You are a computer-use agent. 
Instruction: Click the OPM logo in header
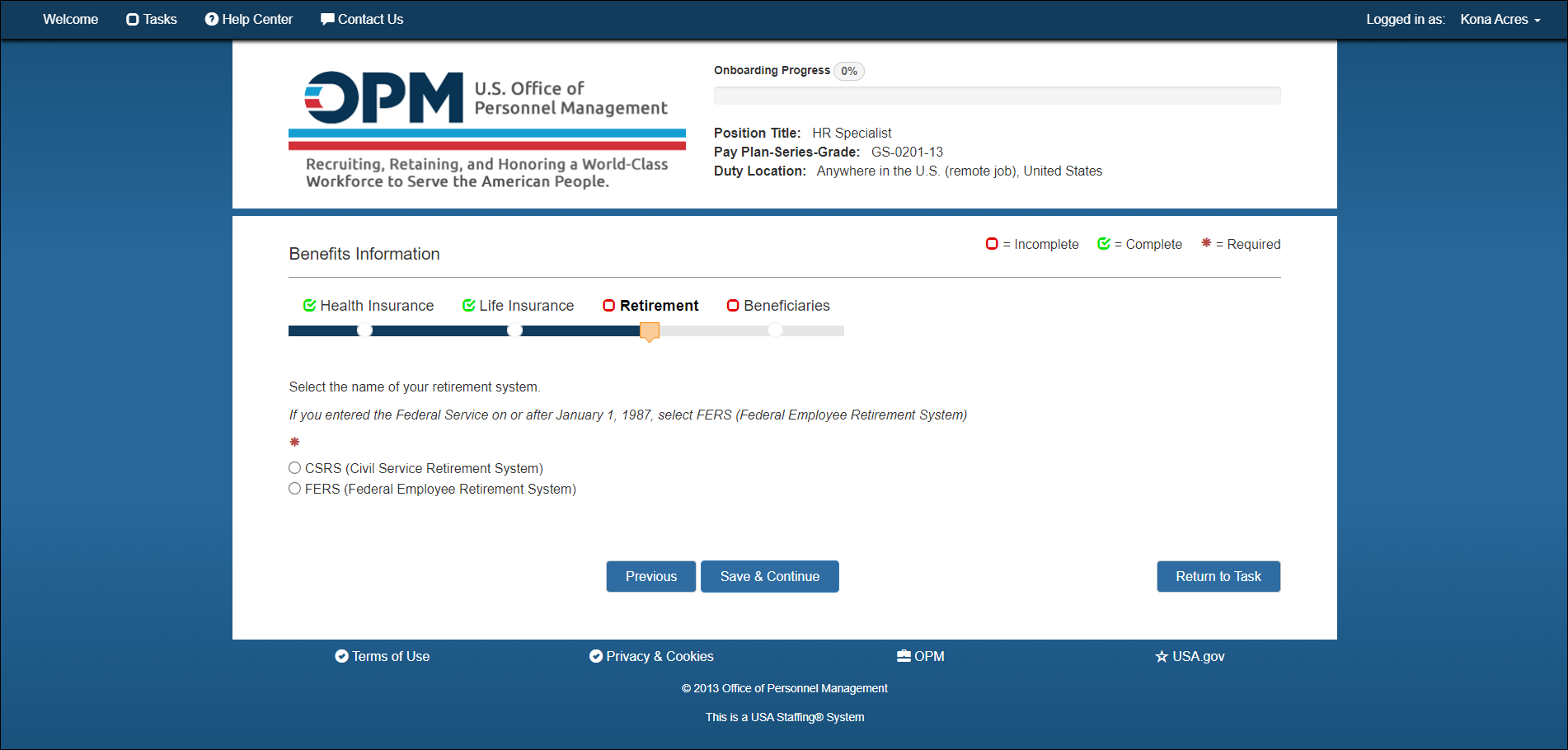coord(487,130)
